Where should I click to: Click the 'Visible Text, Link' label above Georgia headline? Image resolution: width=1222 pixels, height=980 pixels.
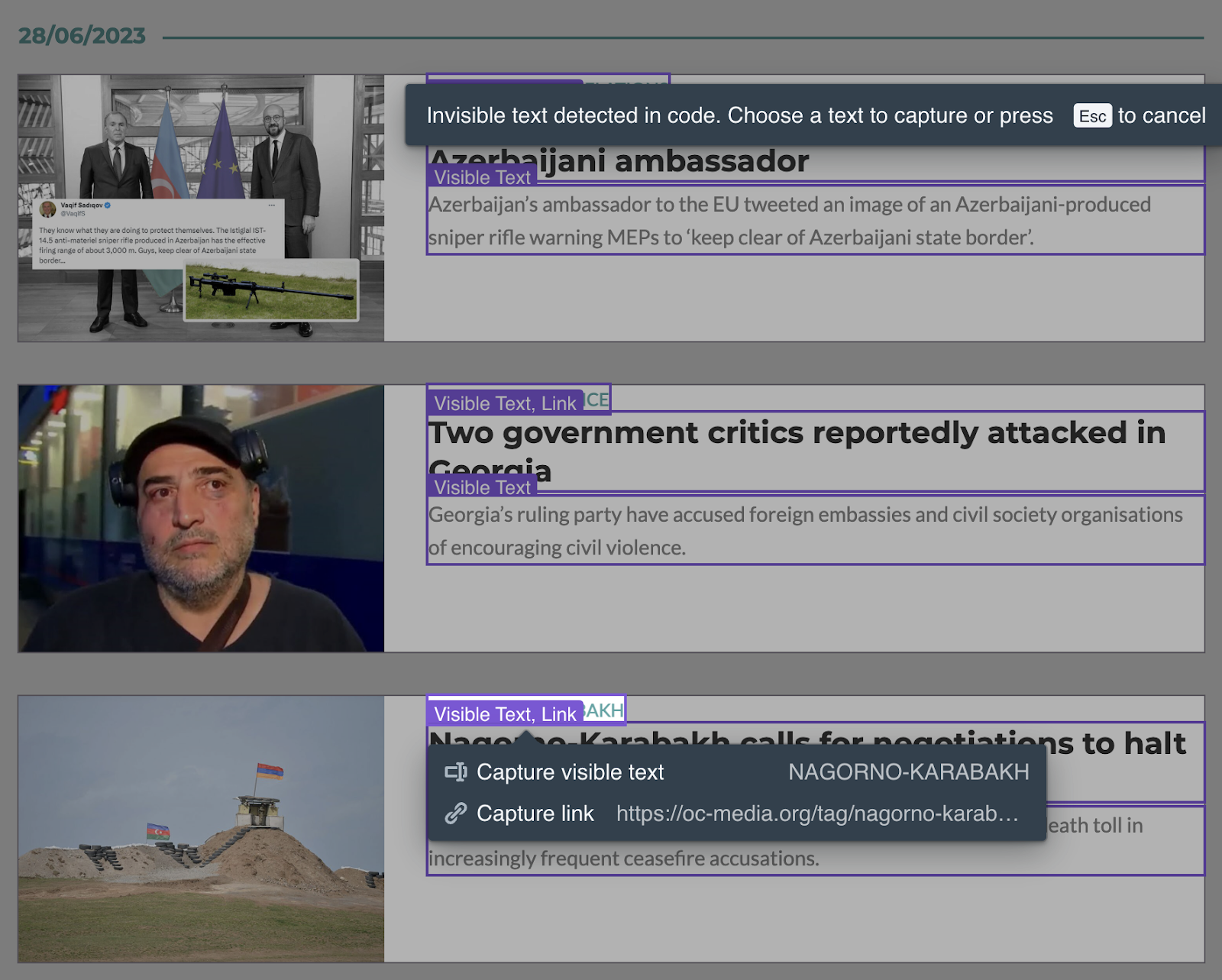coord(505,403)
